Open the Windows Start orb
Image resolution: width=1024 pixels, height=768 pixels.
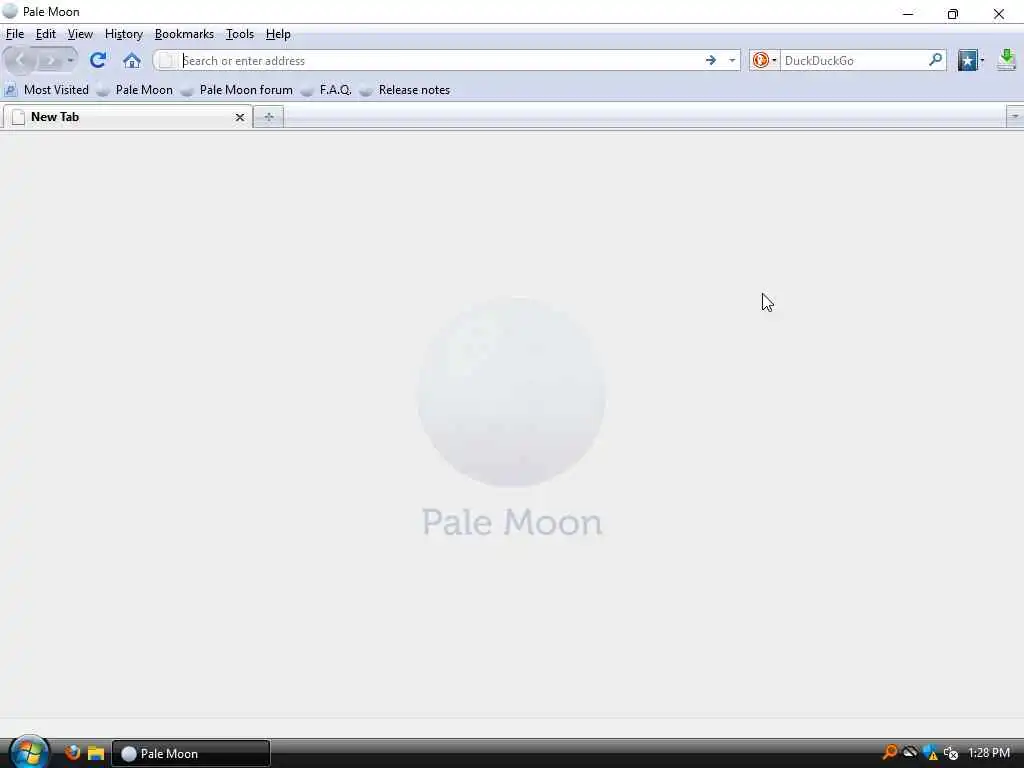click(x=29, y=752)
